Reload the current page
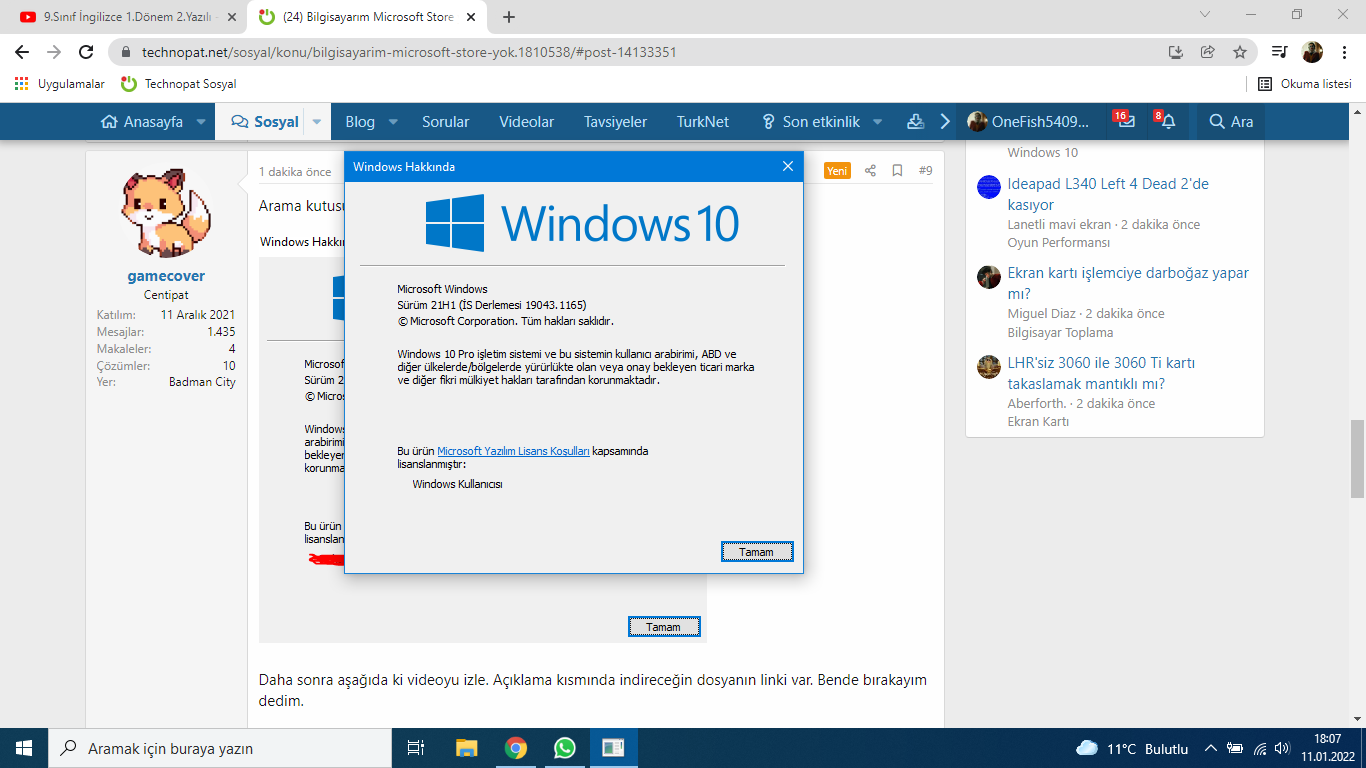The height and width of the screenshot is (768, 1366). (x=86, y=52)
